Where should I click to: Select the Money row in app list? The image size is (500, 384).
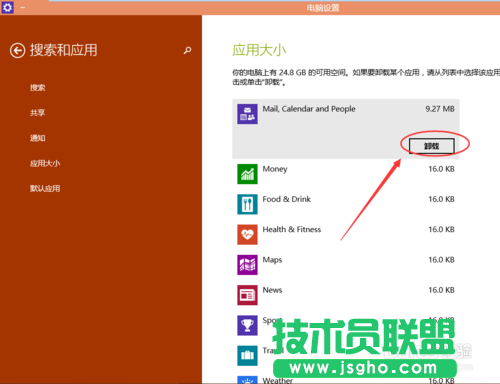346,174
